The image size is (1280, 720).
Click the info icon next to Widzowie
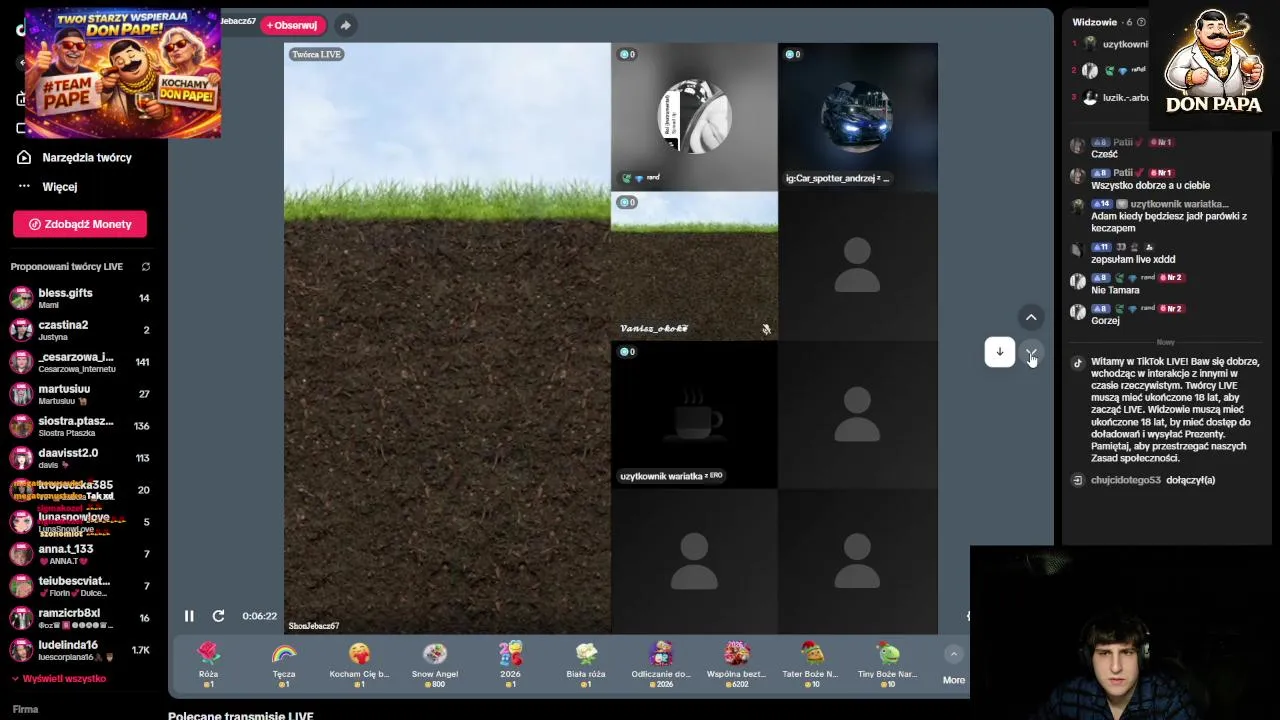[x=1141, y=22]
